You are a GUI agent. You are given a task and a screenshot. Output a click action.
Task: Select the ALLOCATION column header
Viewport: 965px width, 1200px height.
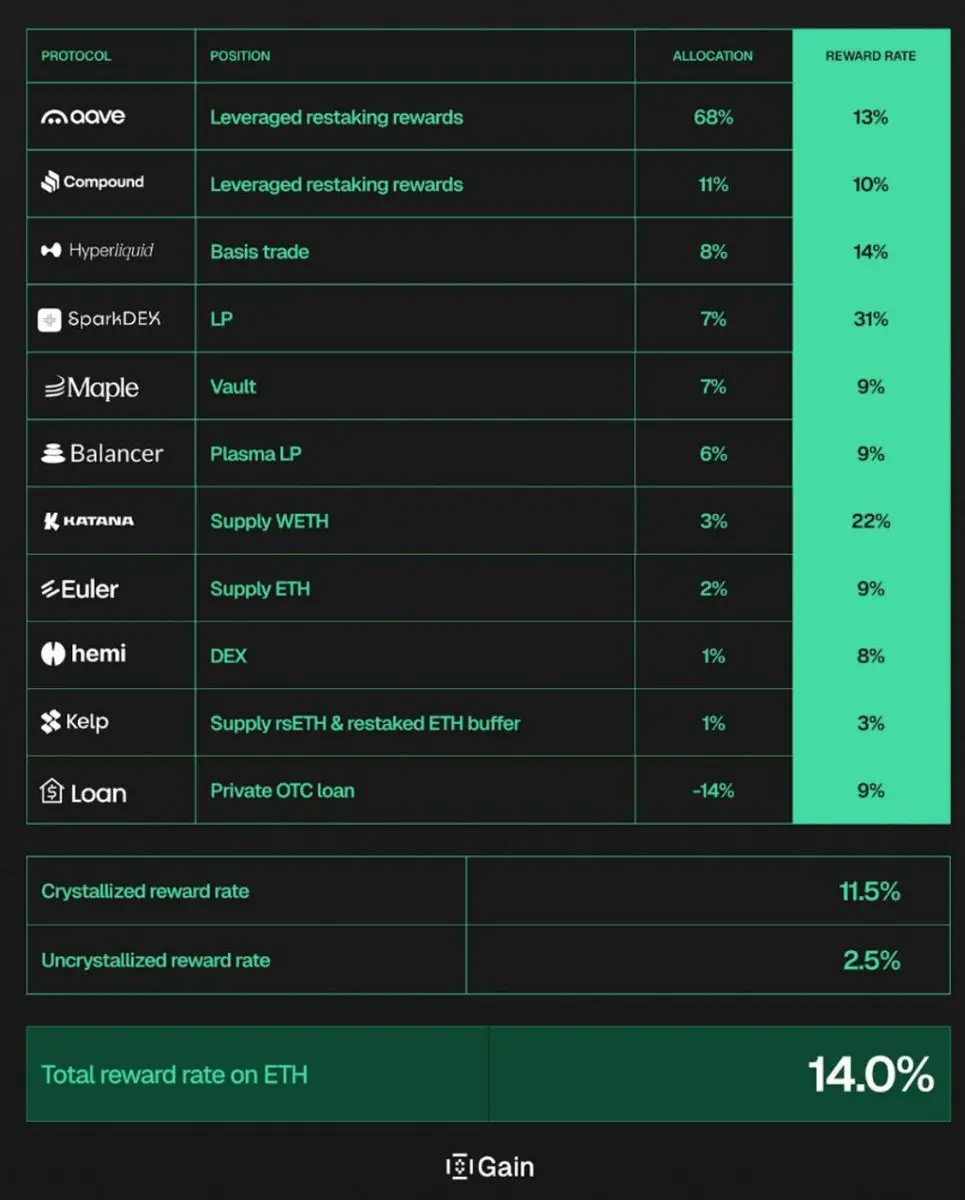point(713,56)
